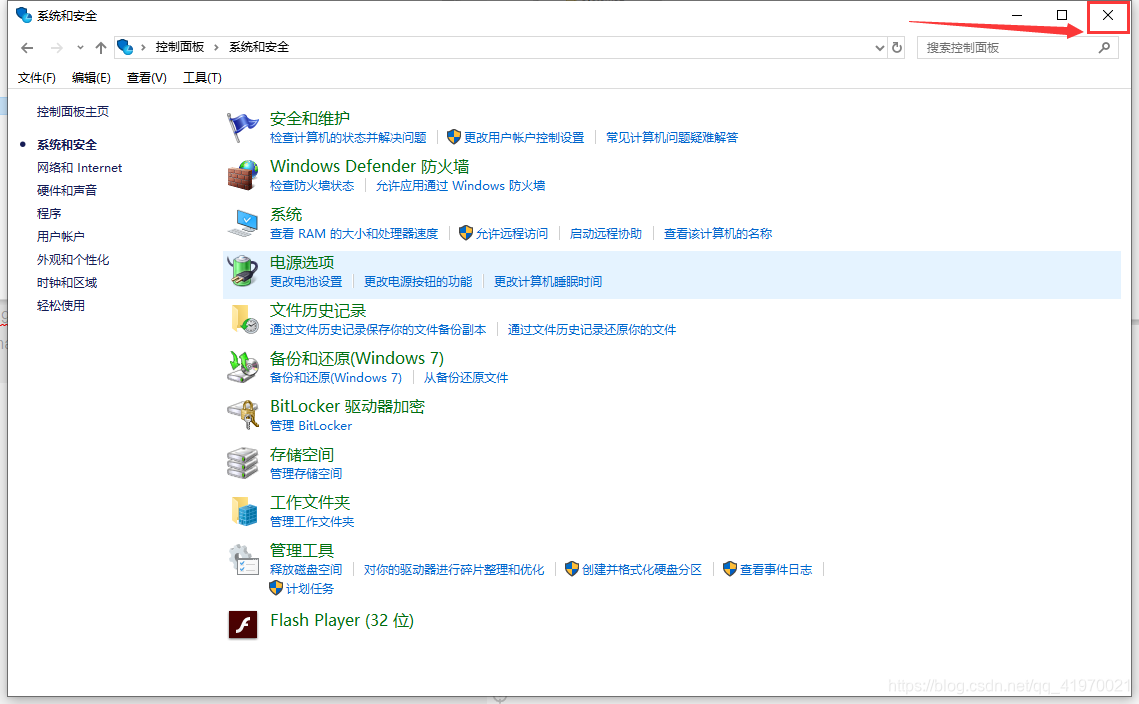Screen dimensions: 1139x704
Task: Open 安全和维护 heading link
Action: [x=309, y=118]
